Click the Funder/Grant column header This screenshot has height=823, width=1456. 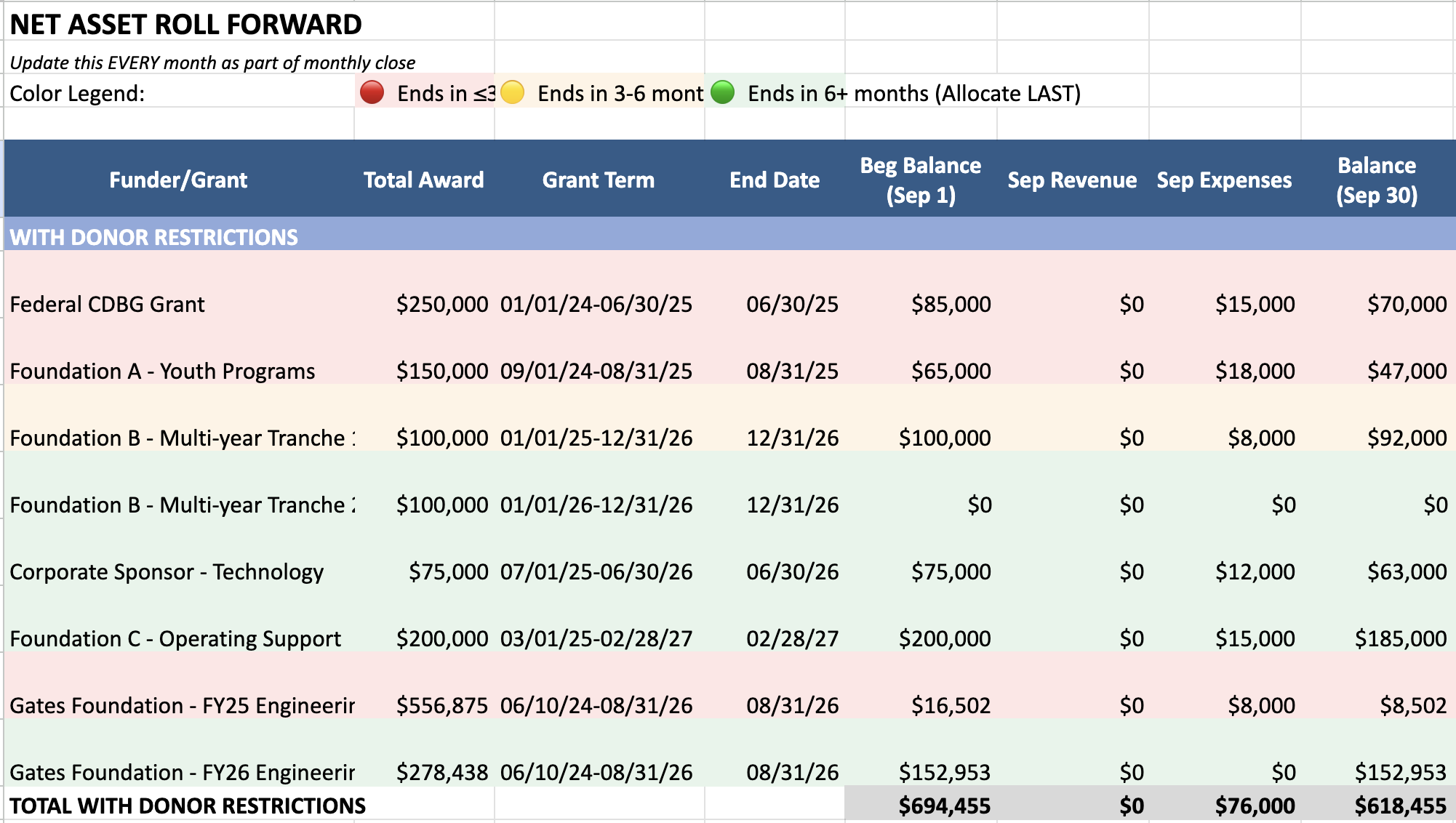pyautogui.click(x=178, y=180)
